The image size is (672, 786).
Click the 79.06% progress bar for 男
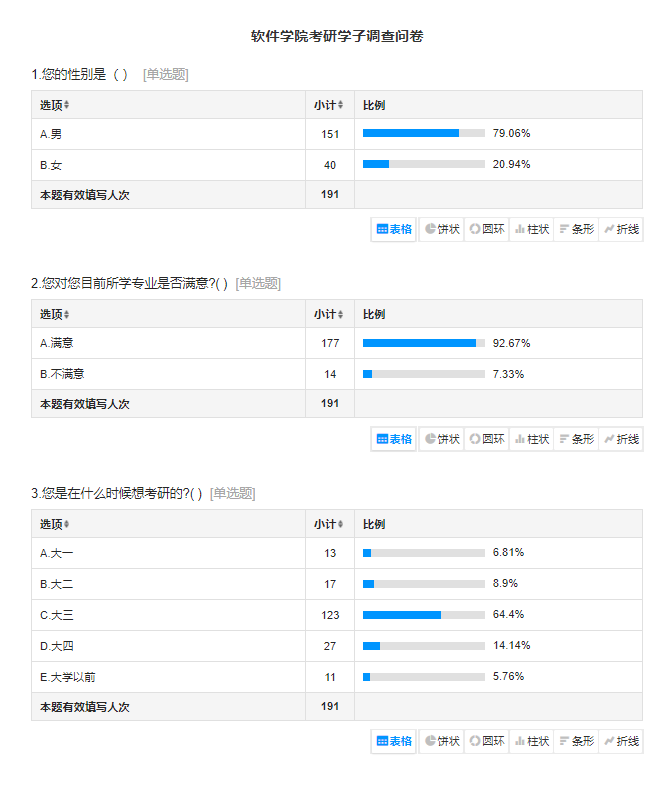click(423, 133)
